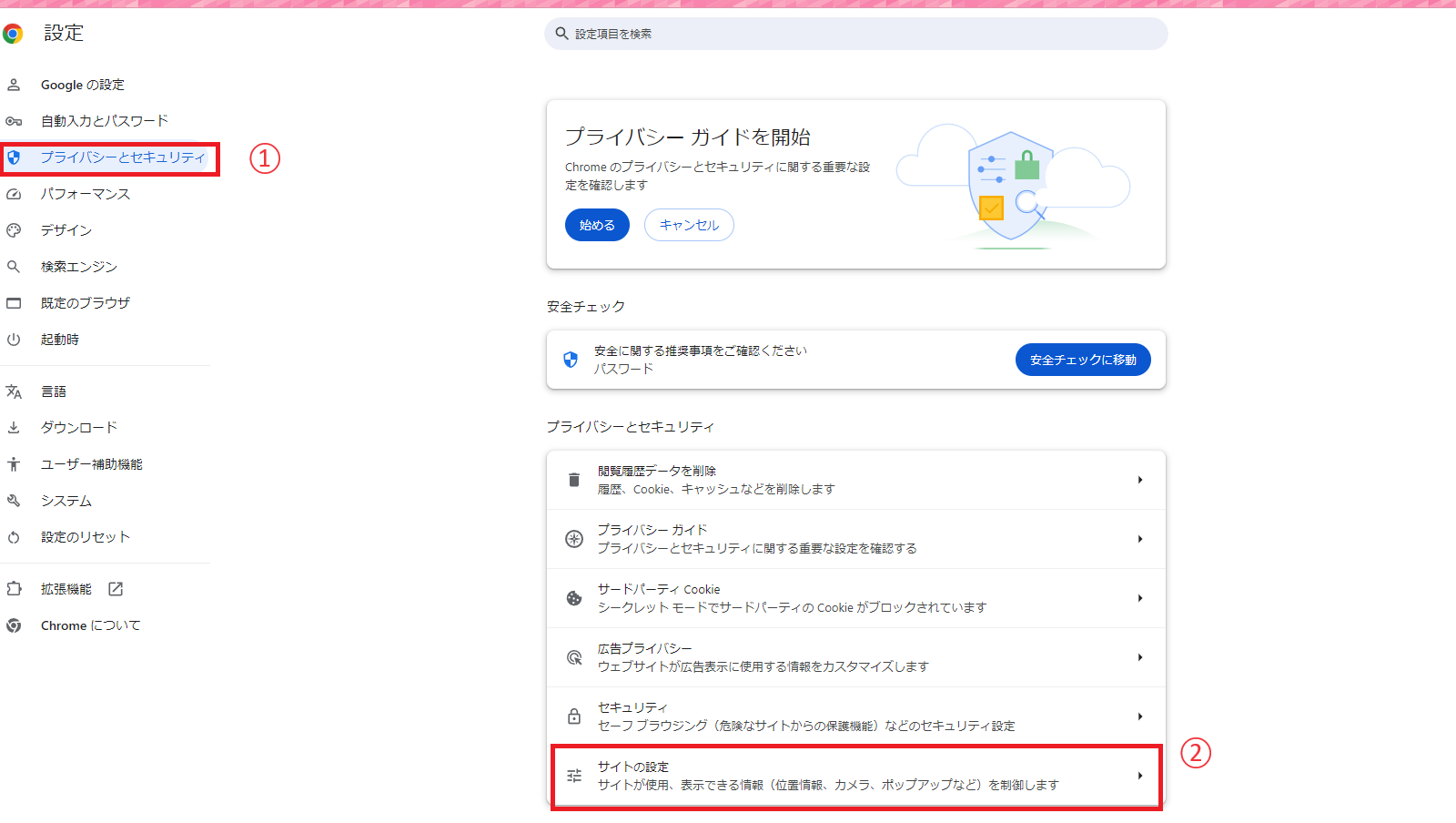The height and width of the screenshot is (823, 1456).
Task: Click the key icon for 自動入力とパスワード
Action: click(14, 121)
